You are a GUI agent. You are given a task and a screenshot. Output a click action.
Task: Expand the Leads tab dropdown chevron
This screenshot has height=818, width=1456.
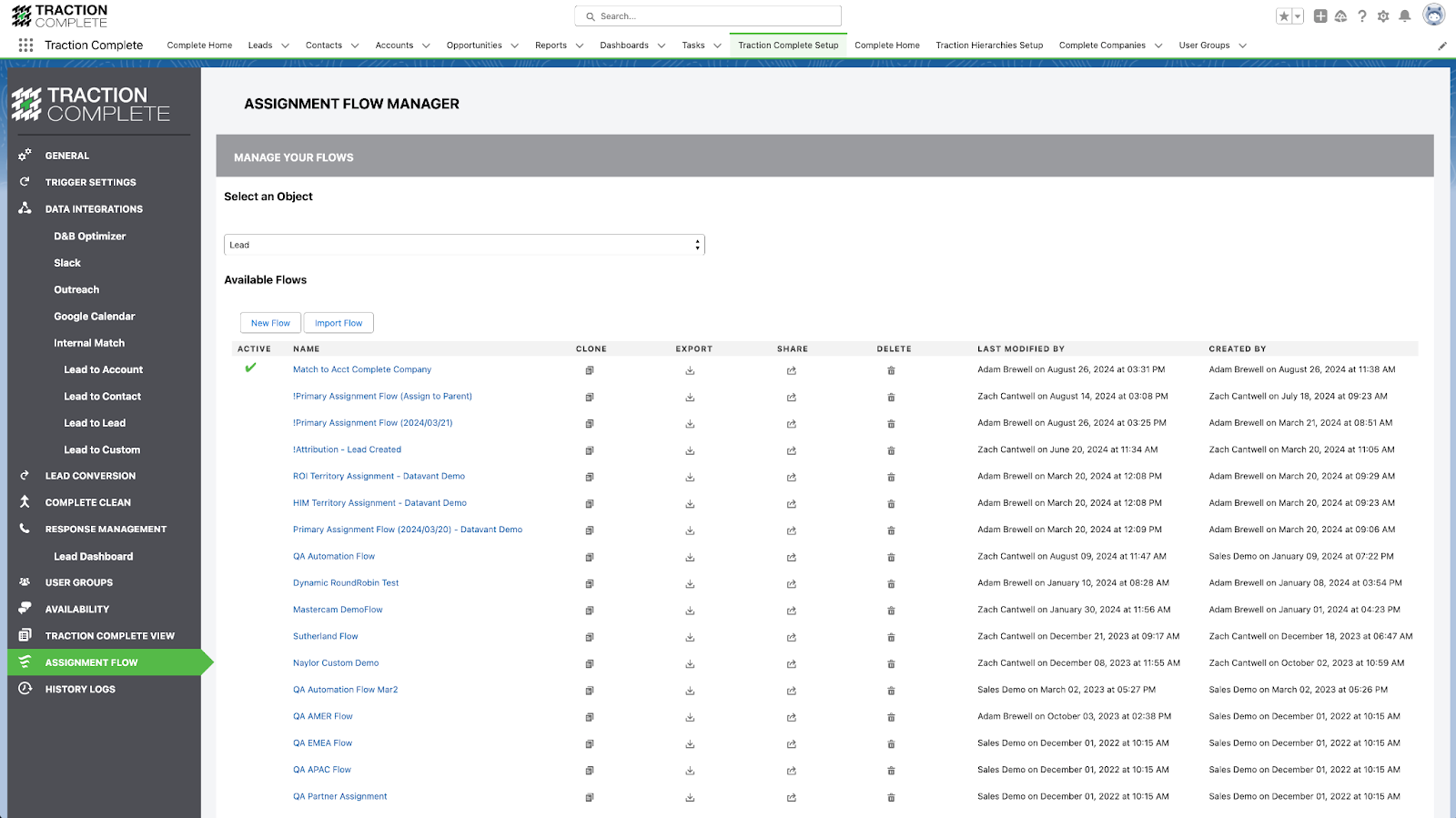click(285, 45)
